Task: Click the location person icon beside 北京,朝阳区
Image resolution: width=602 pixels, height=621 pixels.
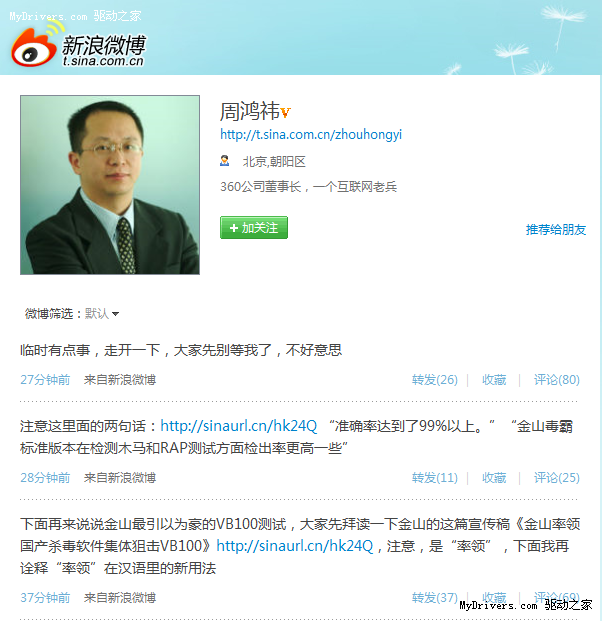Action: (225, 161)
